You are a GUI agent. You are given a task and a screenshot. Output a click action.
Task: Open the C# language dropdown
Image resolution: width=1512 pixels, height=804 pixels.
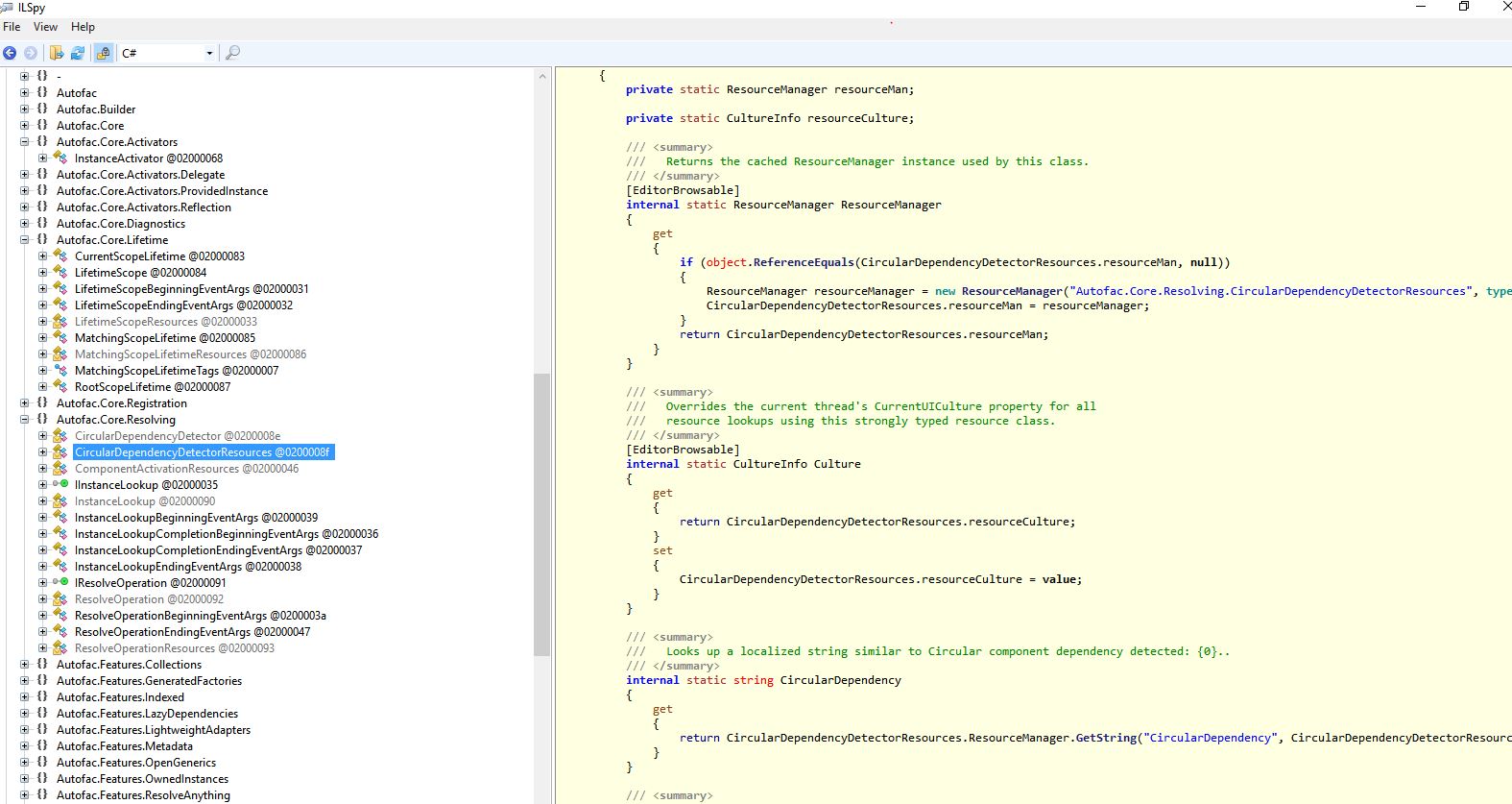168,53
